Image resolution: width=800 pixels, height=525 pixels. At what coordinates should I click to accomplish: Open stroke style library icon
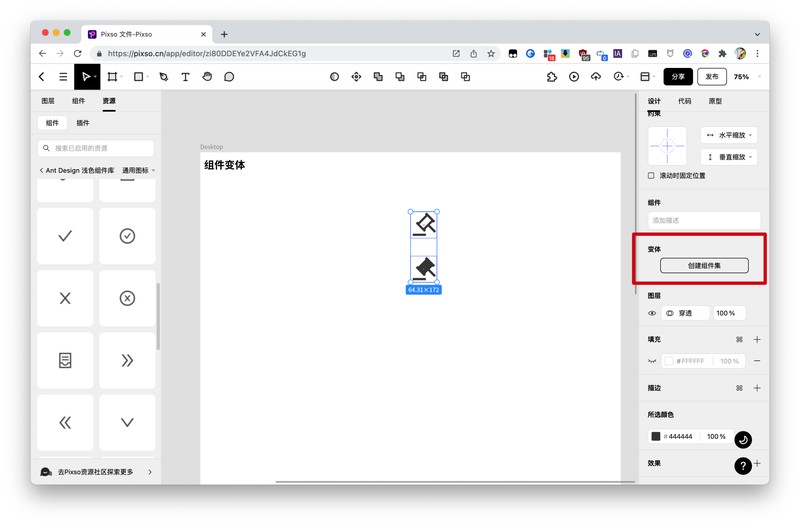click(x=739, y=388)
